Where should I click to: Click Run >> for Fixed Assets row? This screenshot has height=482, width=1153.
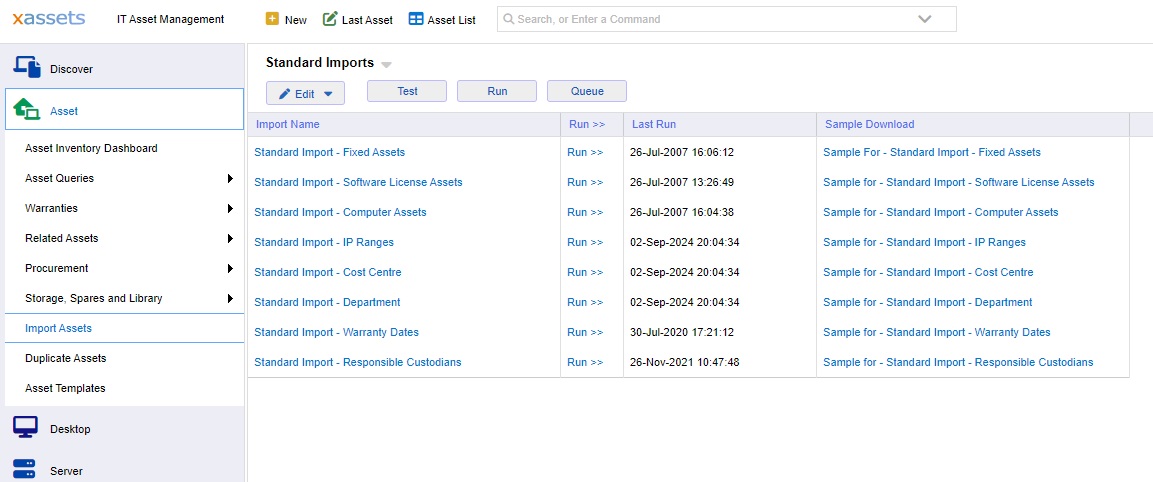pyautogui.click(x=585, y=152)
